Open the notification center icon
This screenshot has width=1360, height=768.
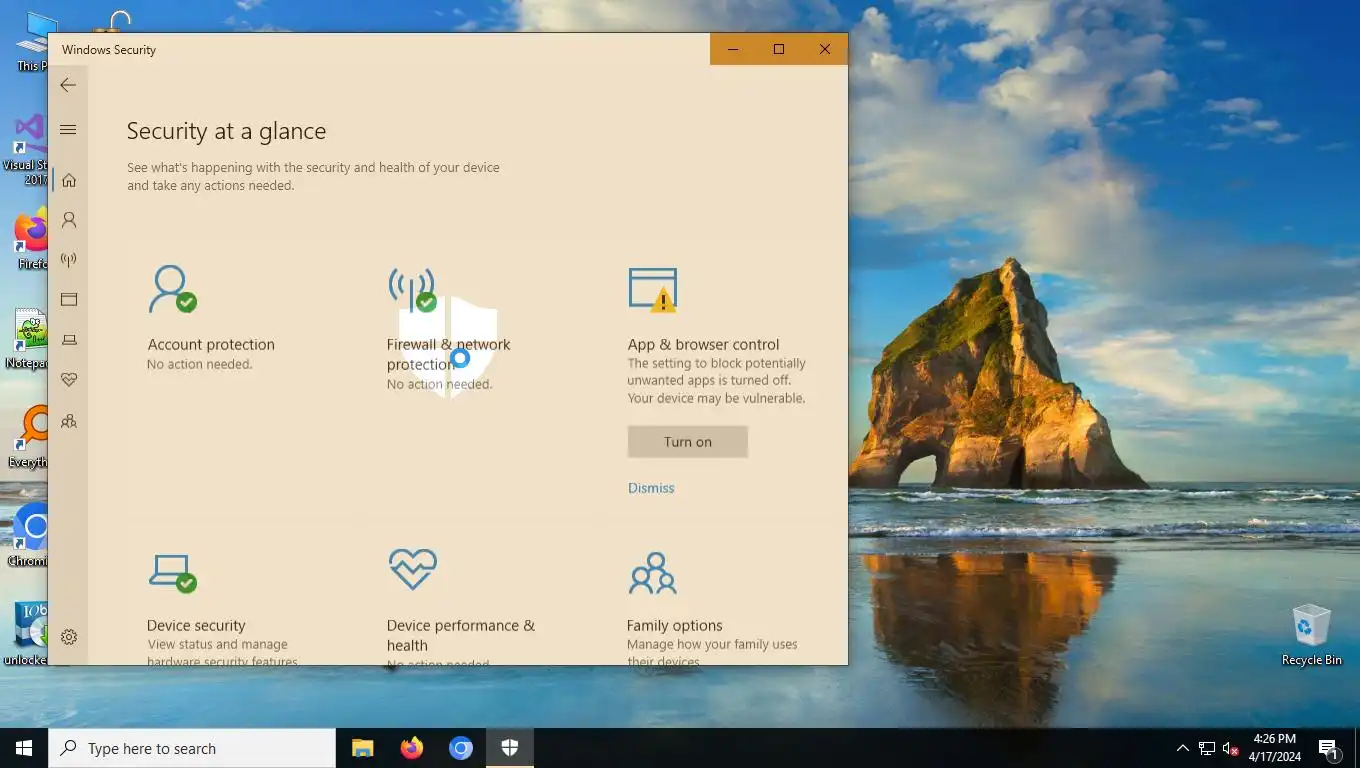pos(1329,748)
